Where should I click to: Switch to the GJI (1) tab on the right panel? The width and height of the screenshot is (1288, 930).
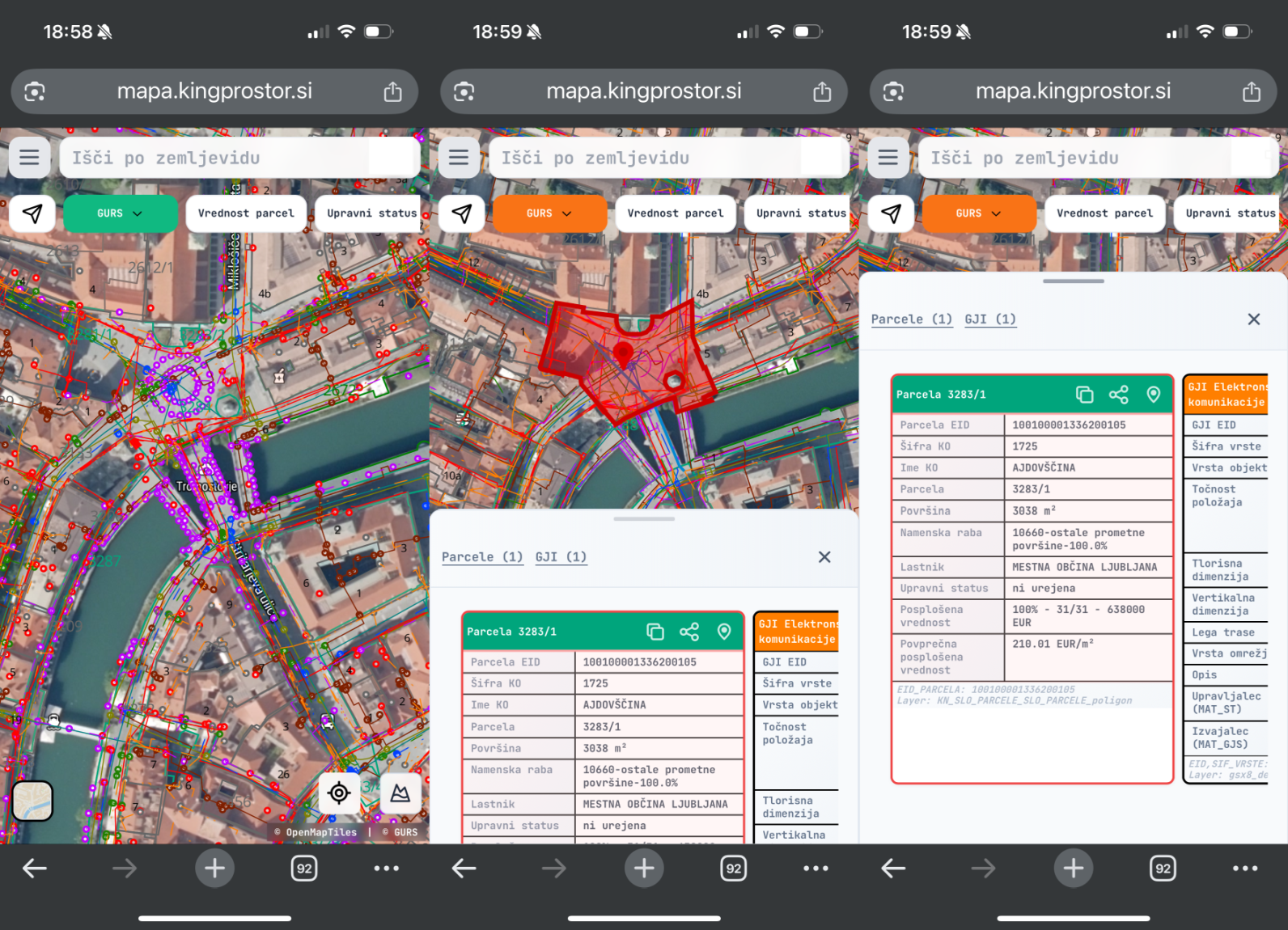(x=989, y=319)
